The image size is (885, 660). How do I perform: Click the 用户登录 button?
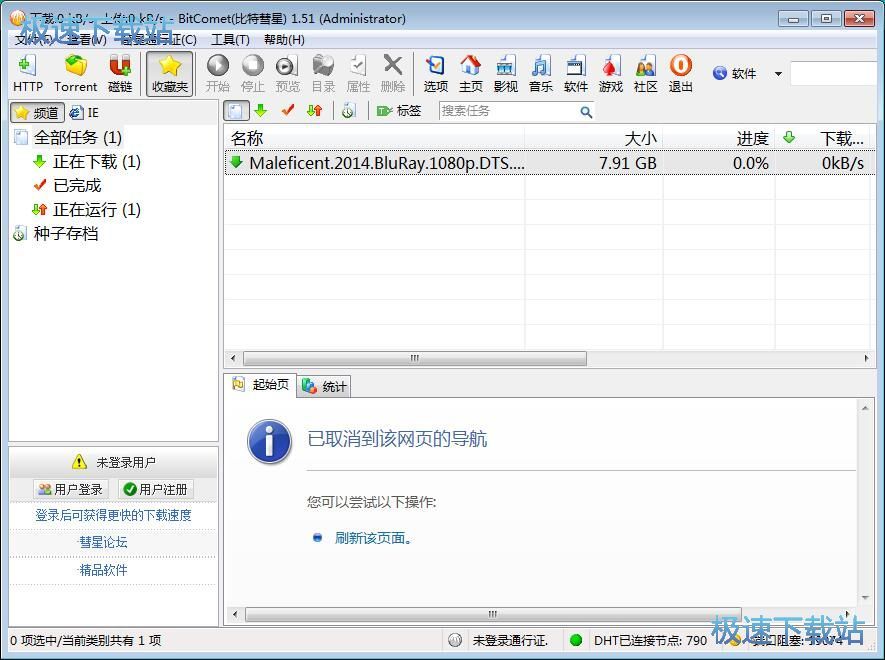(70, 489)
